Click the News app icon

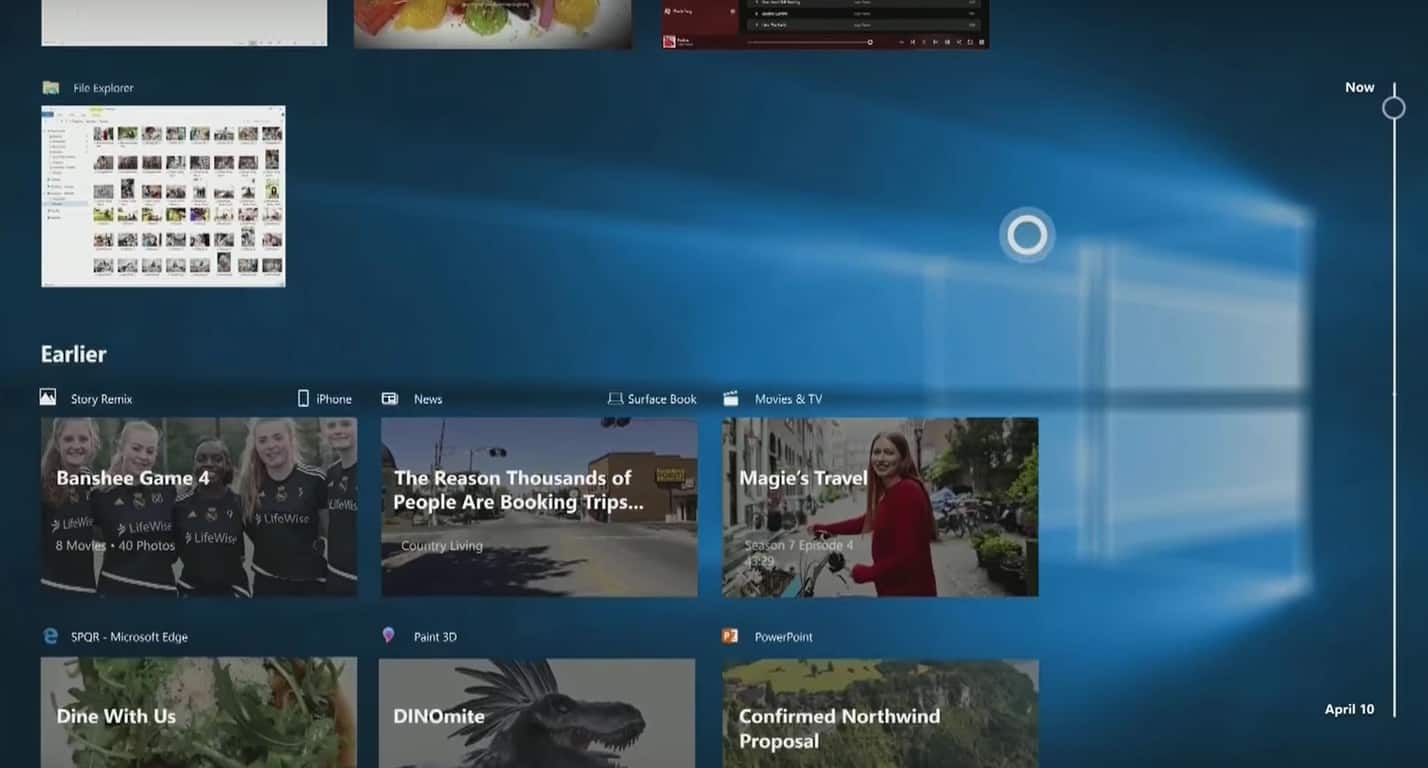(x=390, y=398)
